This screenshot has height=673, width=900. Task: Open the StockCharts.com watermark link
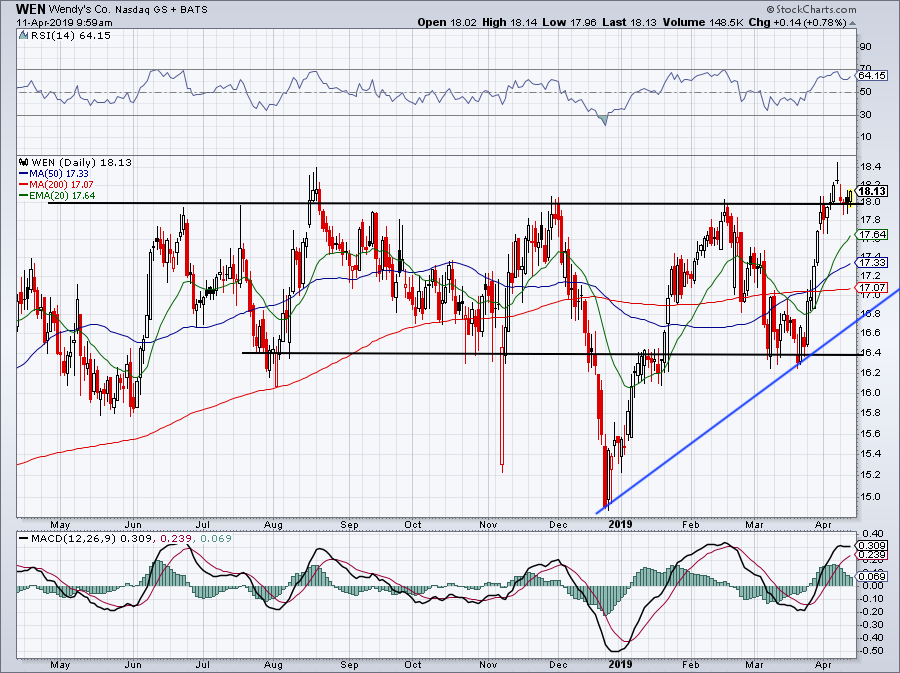click(812, 9)
